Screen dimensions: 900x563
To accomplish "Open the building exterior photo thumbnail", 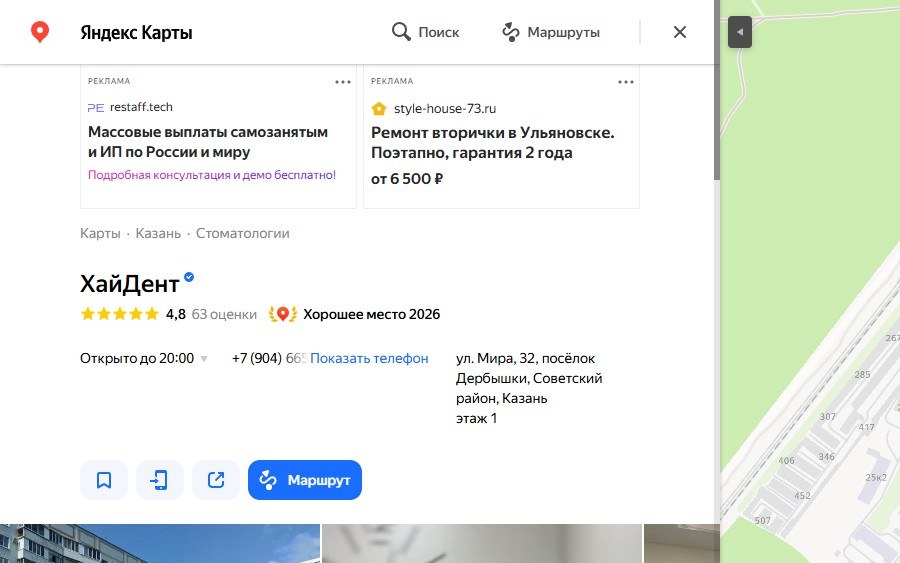I will (x=160, y=543).
